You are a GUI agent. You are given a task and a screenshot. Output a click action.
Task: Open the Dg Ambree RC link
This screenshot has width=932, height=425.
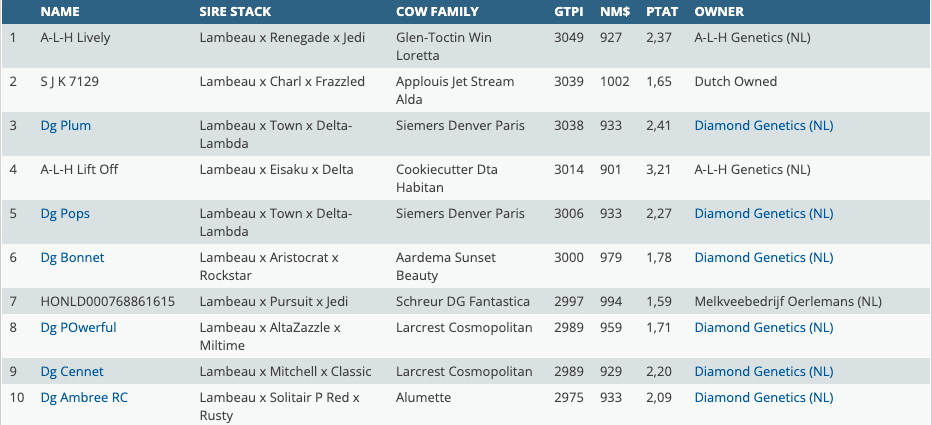coord(84,398)
